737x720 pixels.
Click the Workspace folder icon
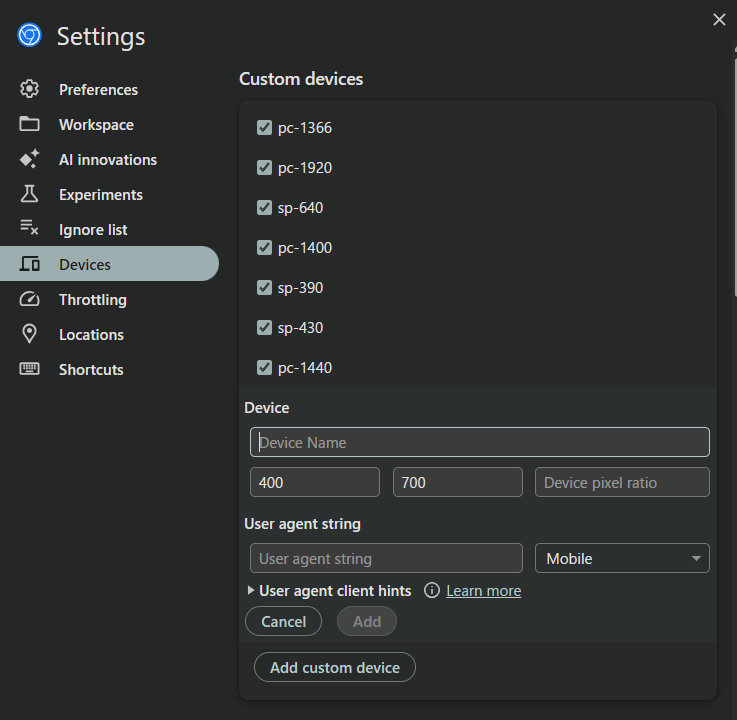(x=29, y=124)
